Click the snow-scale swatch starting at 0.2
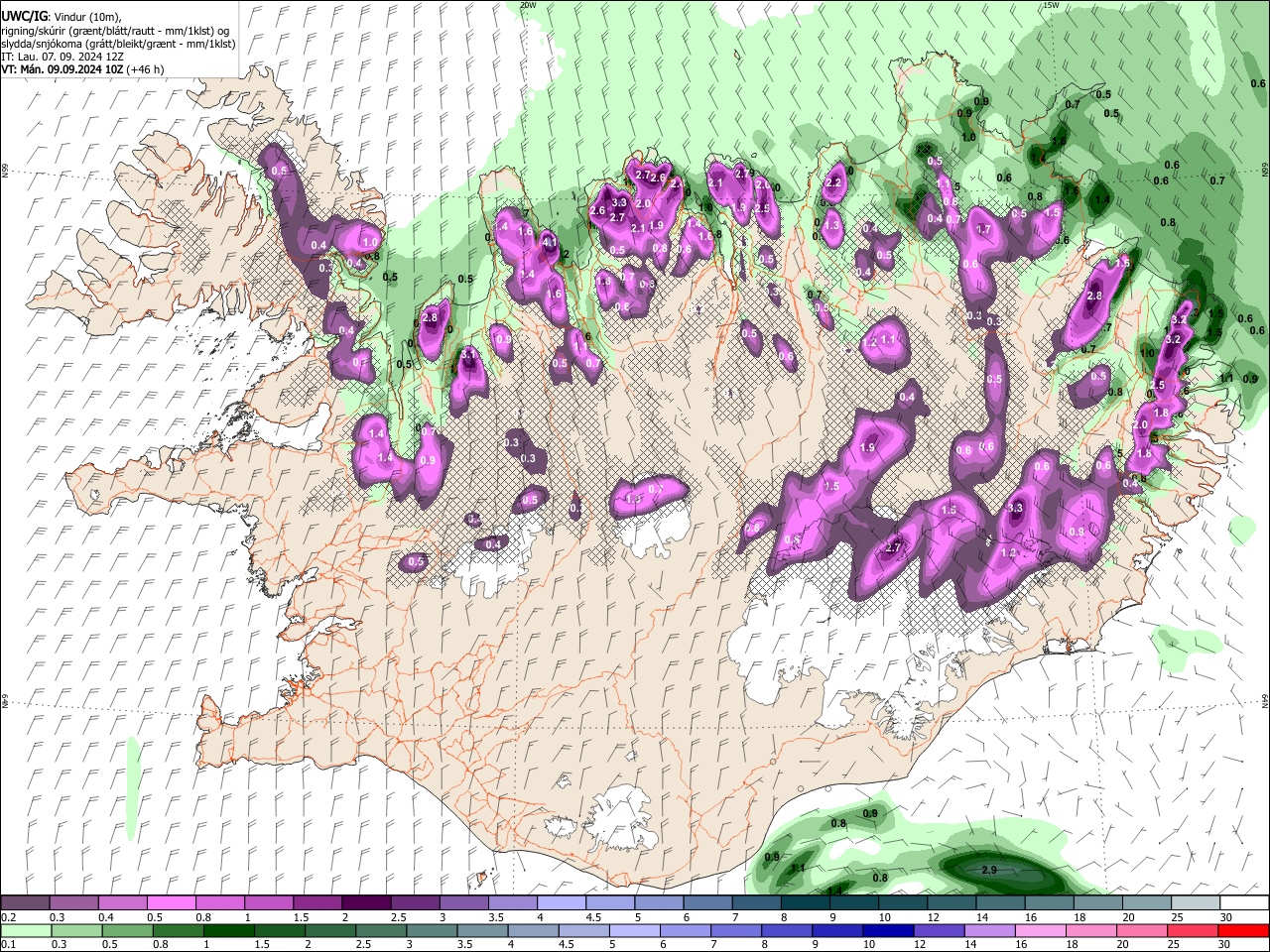This screenshot has height=952, width=1270. [25, 903]
